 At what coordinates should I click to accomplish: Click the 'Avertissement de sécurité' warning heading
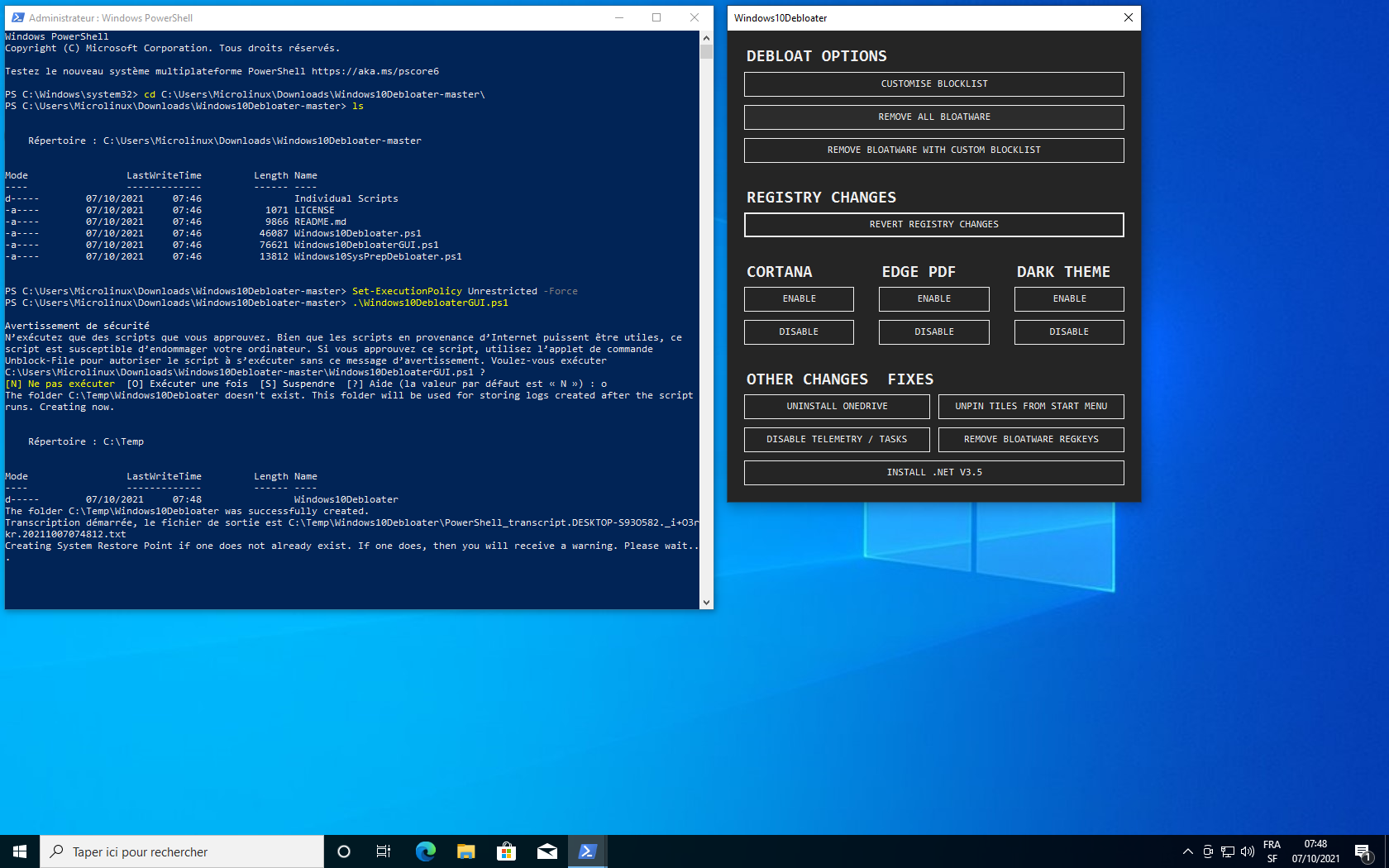coord(78,327)
